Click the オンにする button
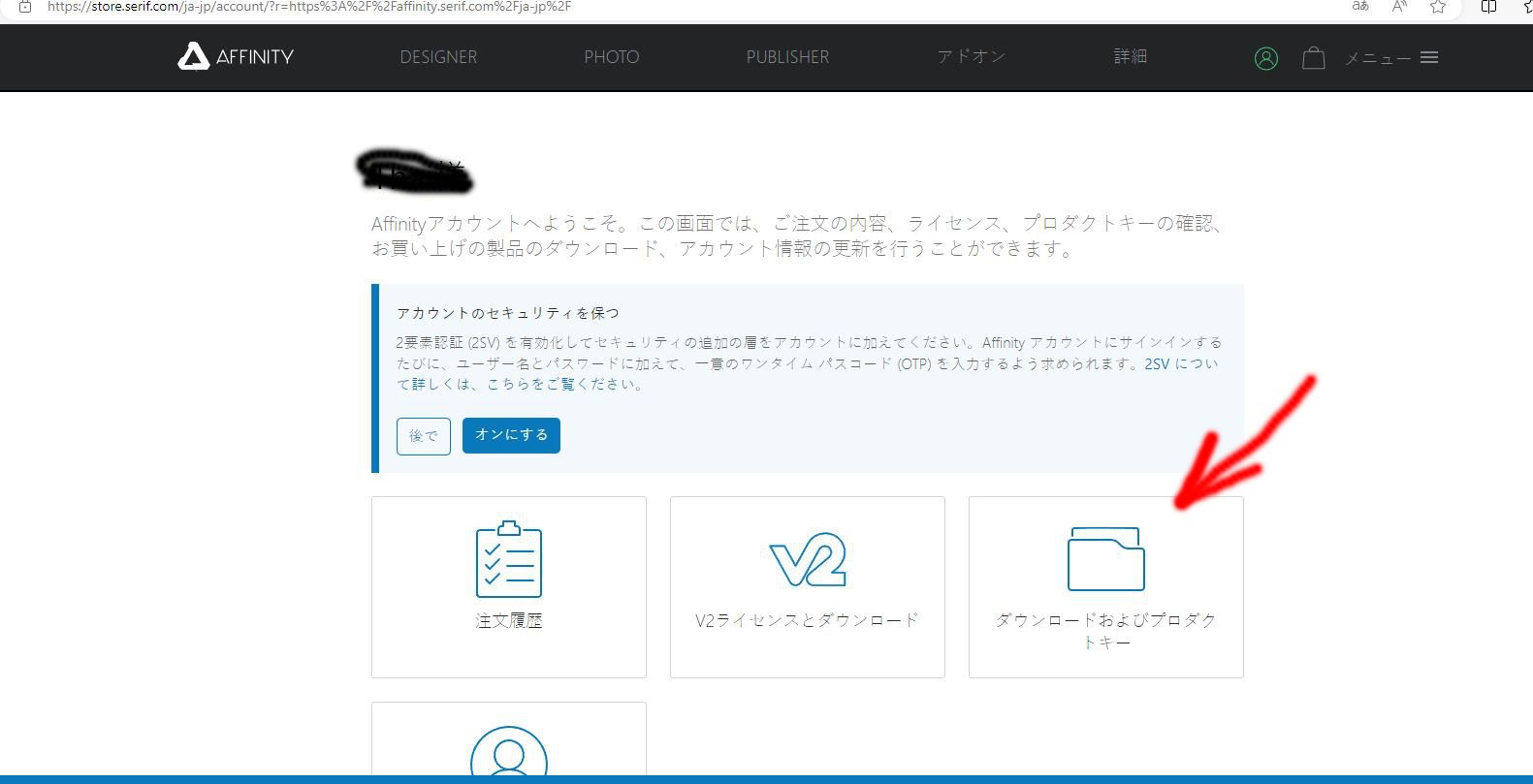This screenshot has width=1533, height=784. pos(511,435)
